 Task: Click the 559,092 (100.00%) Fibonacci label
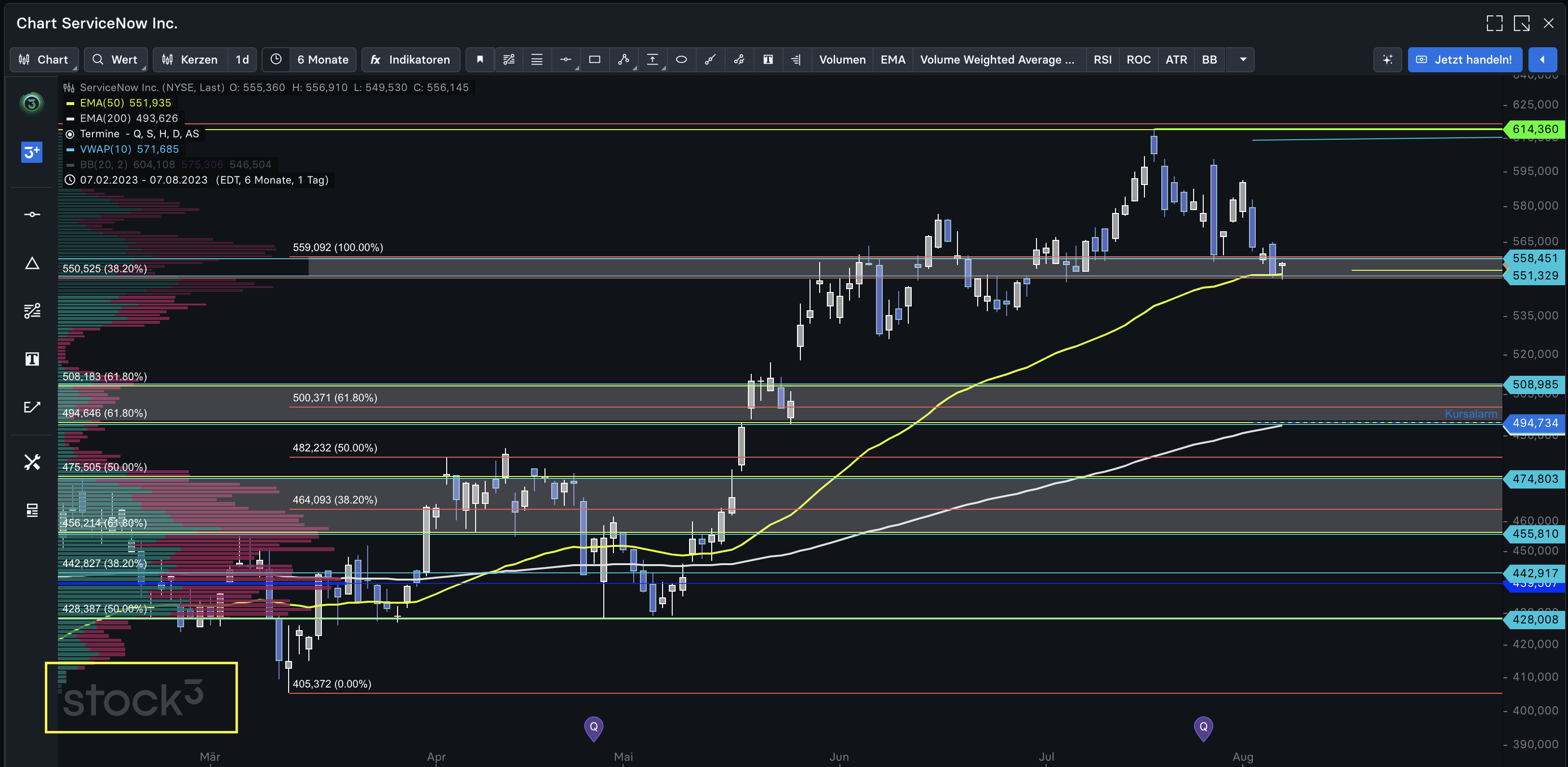(338, 248)
